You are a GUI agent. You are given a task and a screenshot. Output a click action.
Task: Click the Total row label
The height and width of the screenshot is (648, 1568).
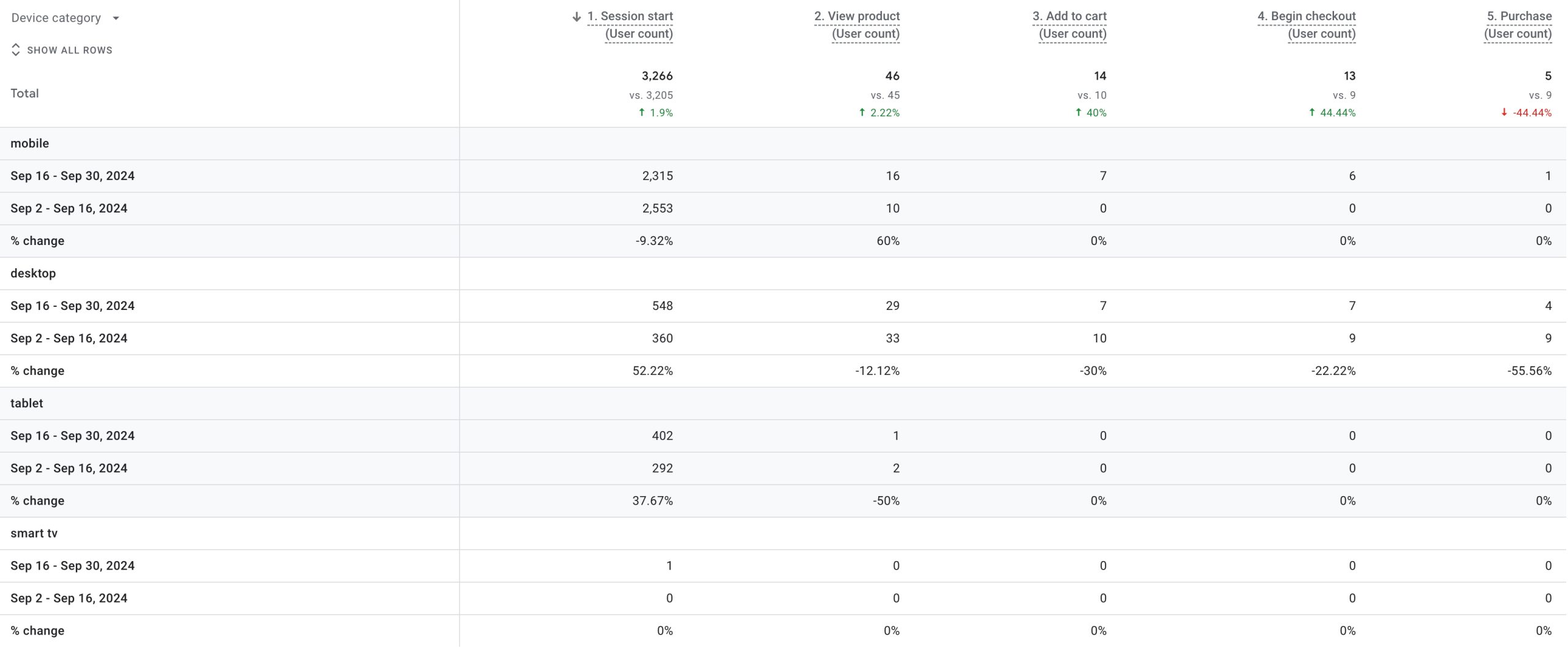24,93
